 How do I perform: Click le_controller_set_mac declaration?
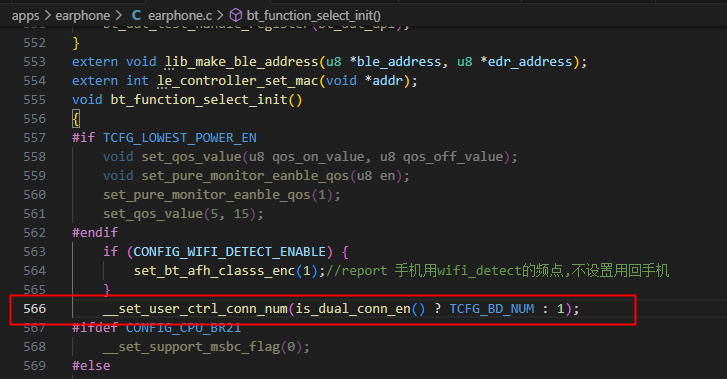point(238,81)
